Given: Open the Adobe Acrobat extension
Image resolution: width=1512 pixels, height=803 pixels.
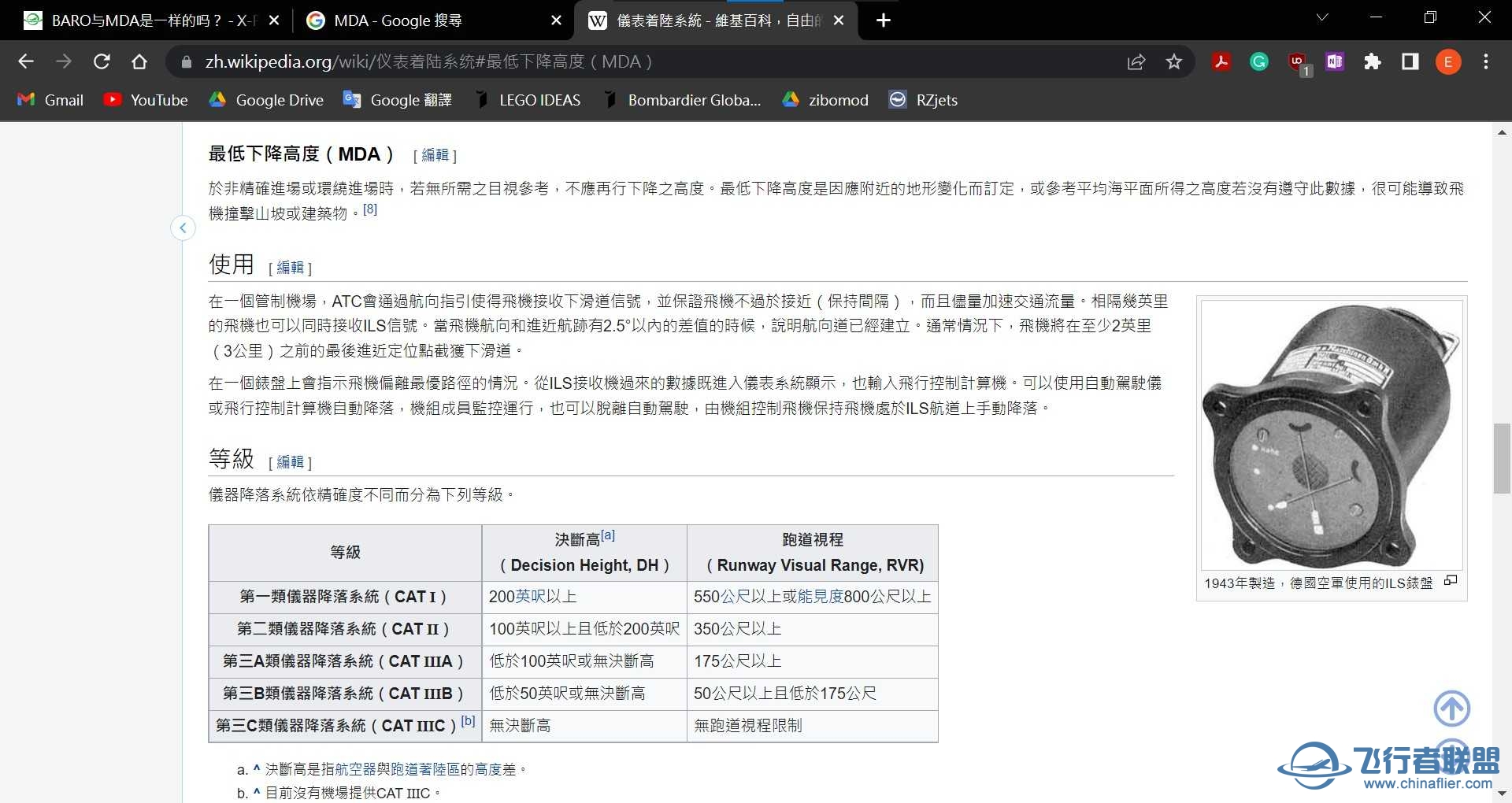Looking at the screenshot, I should click(1221, 61).
